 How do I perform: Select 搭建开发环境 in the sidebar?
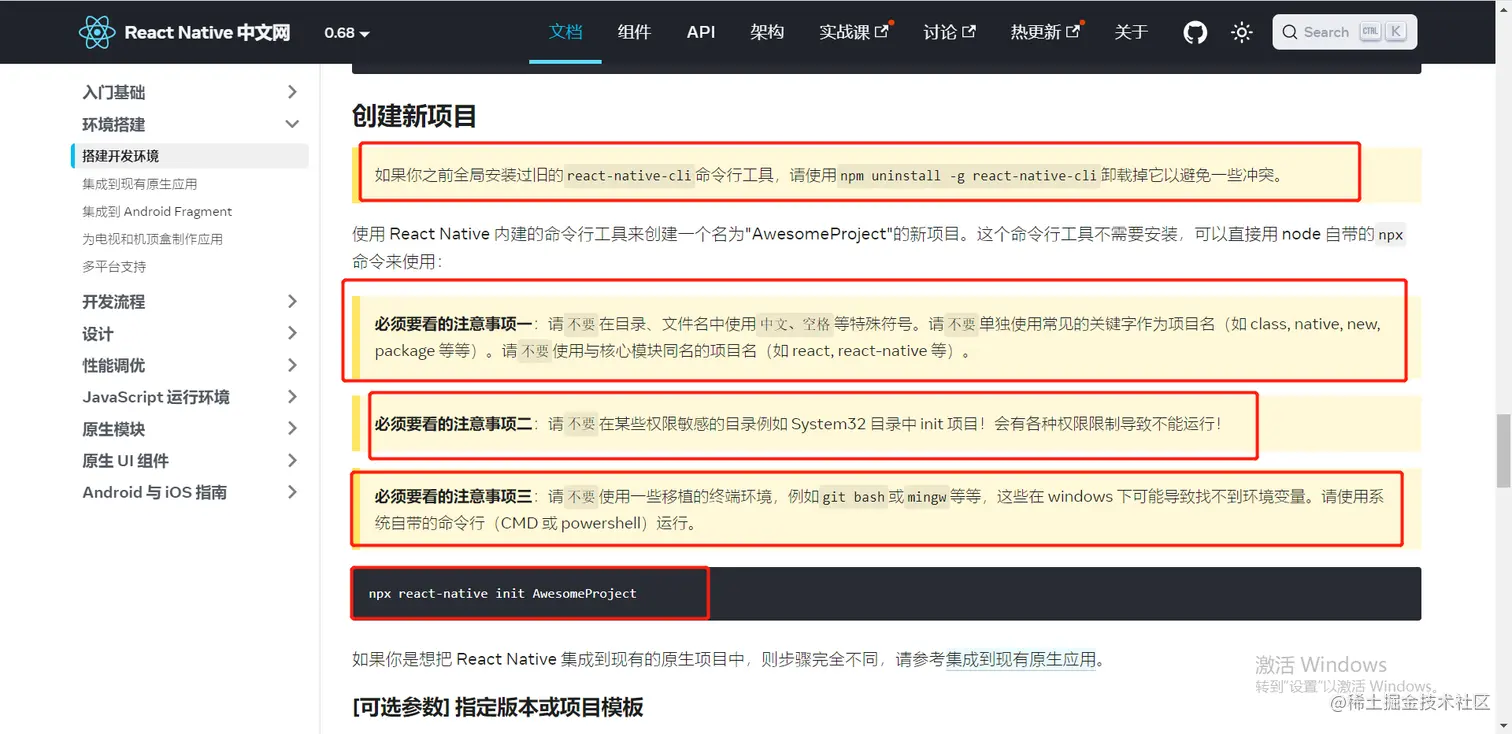pos(190,156)
